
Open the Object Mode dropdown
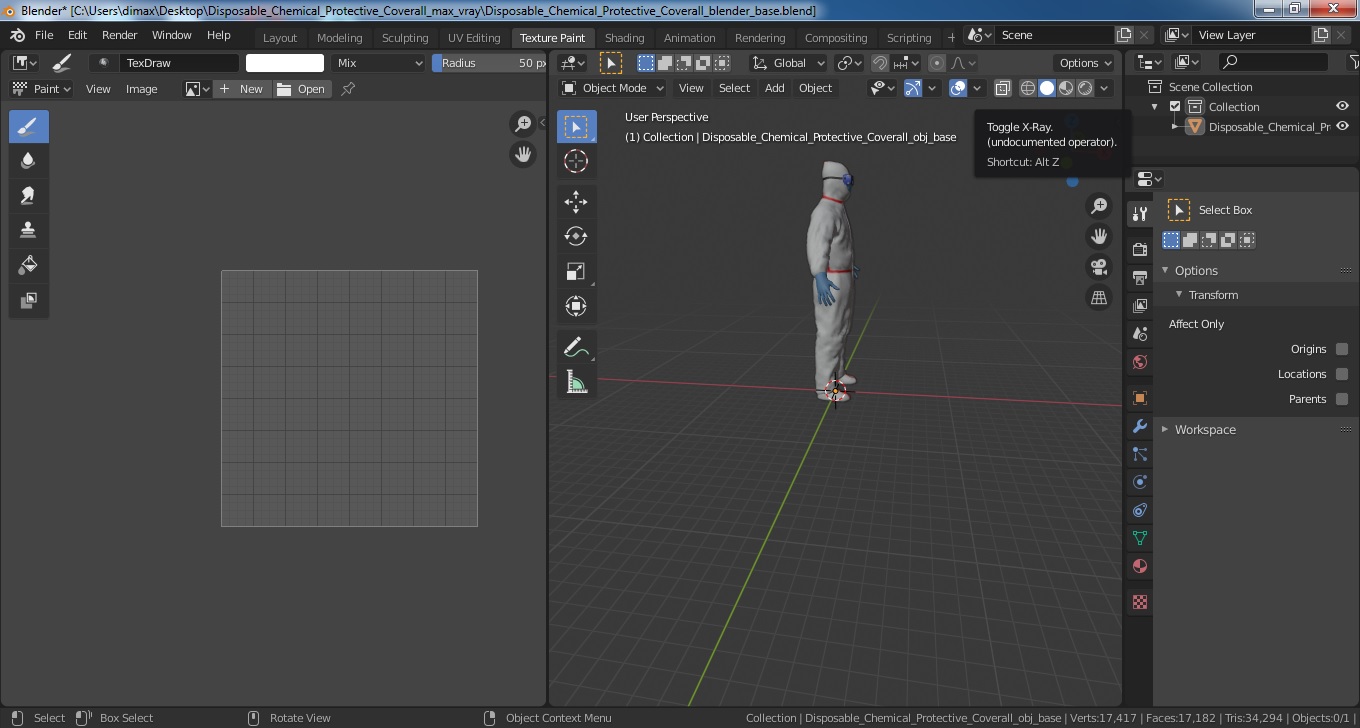tap(611, 88)
